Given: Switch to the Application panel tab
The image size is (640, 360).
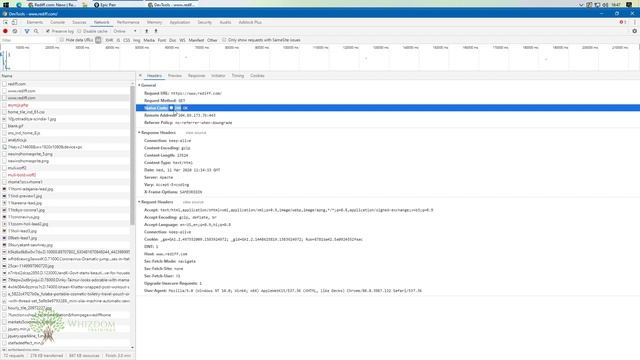Looking at the screenshot, I should click(x=180, y=22).
